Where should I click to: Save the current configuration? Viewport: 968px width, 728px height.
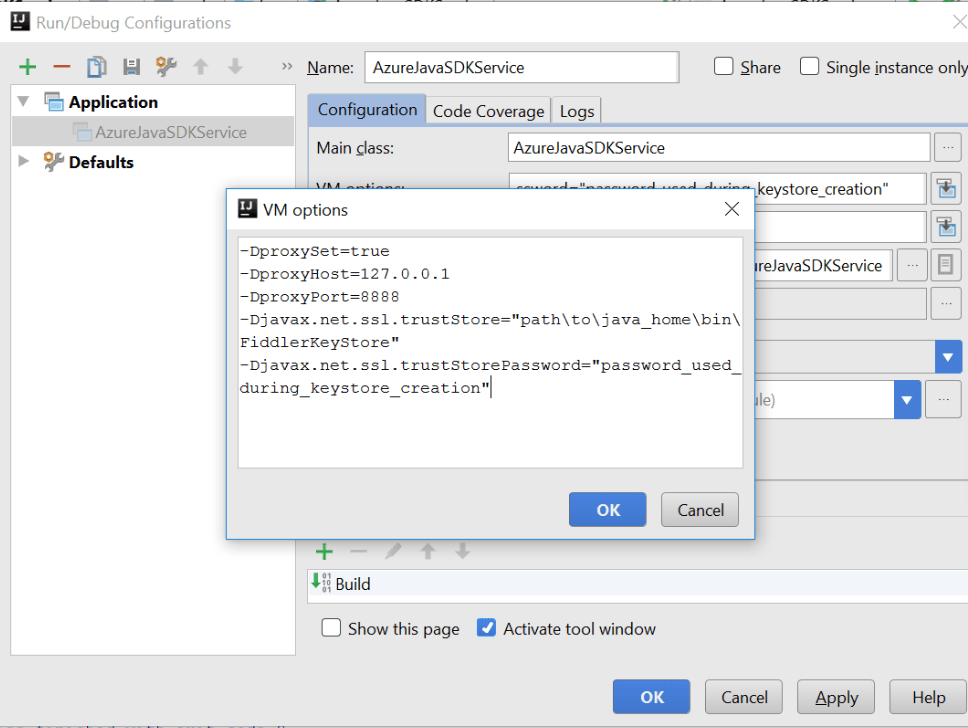click(130, 66)
